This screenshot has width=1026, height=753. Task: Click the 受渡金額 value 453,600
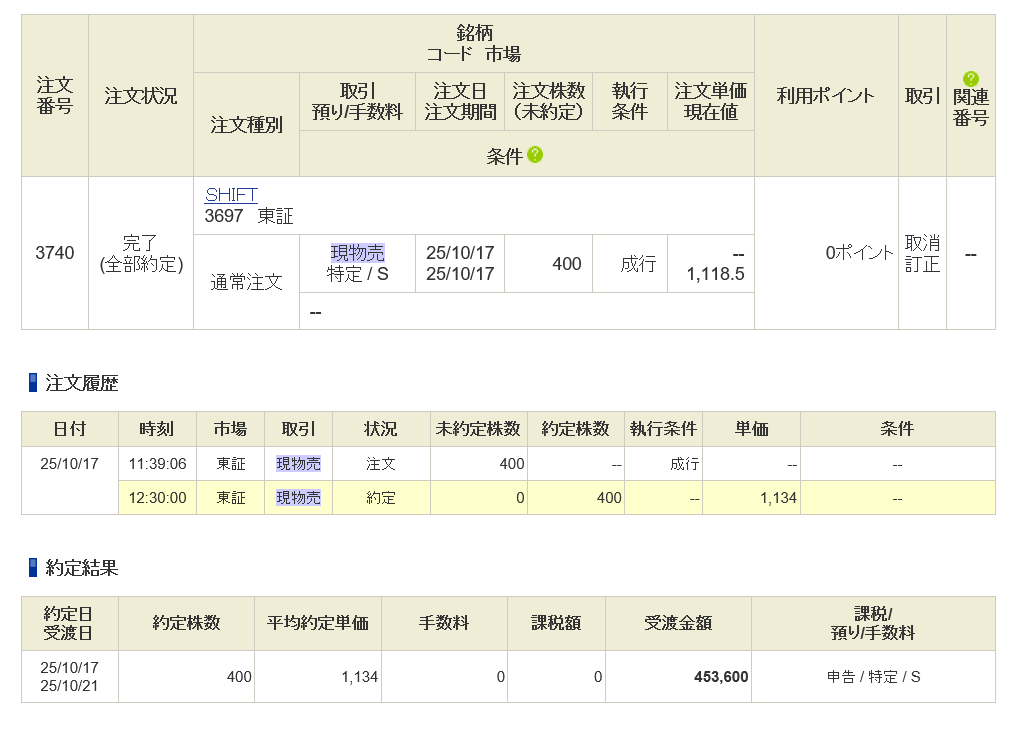click(720, 677)
